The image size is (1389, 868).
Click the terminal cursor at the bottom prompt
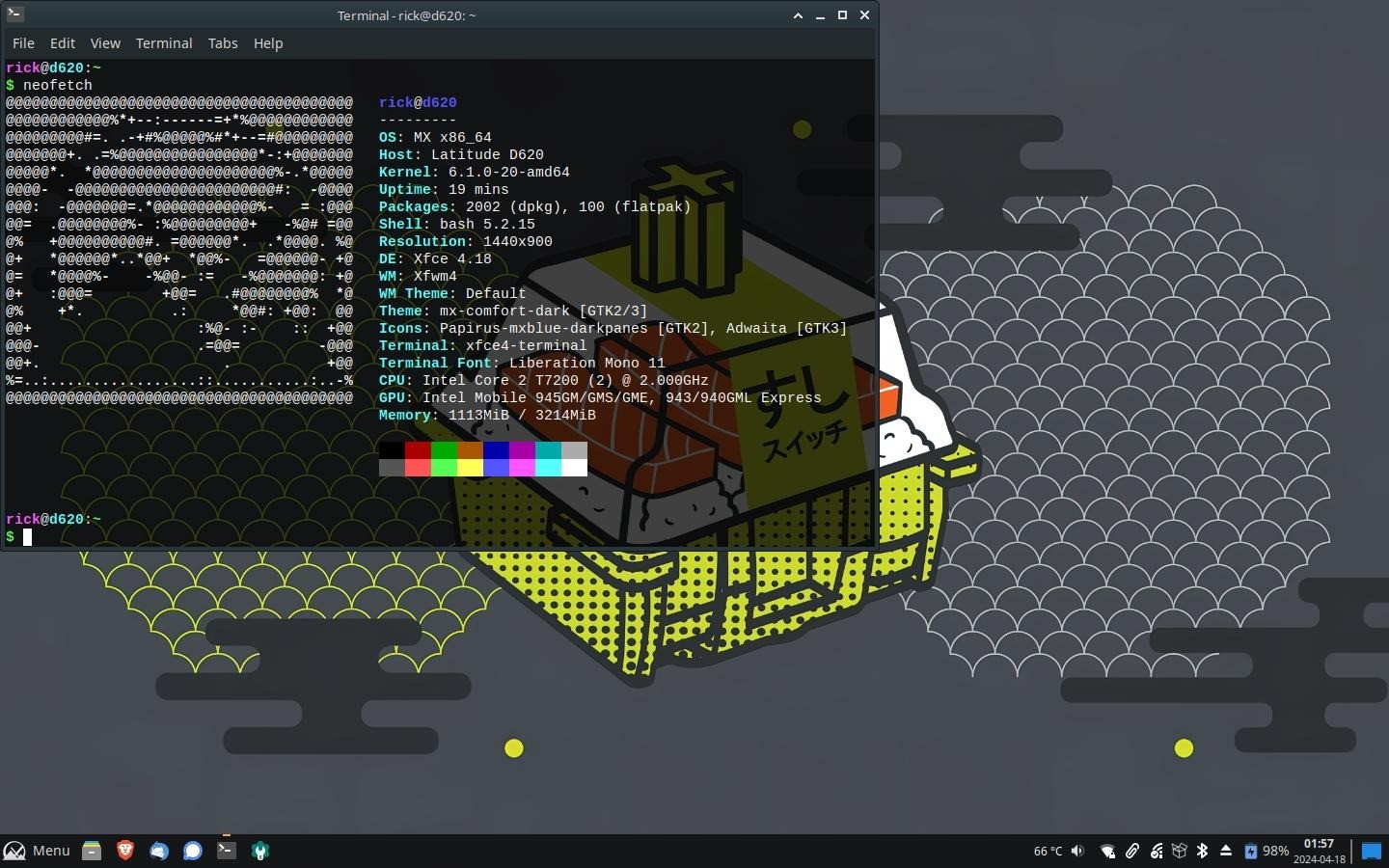click(27, 537)
